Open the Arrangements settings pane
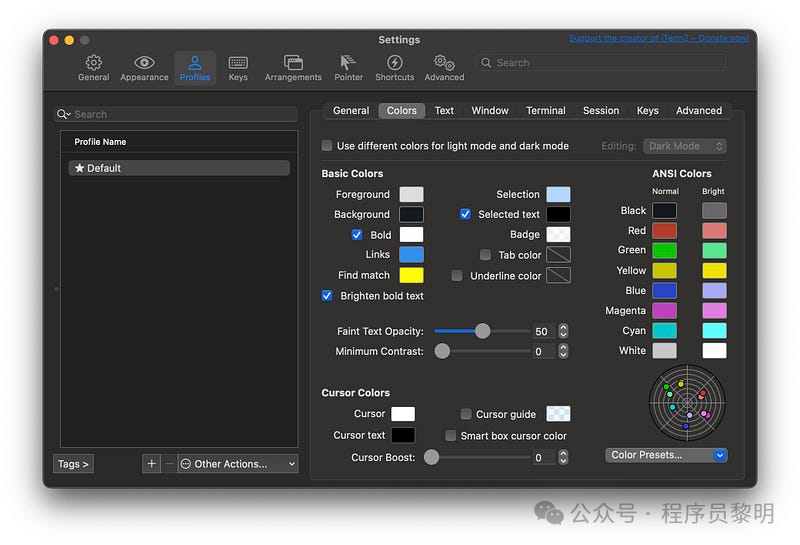This screenshot has height=545, width=800. click(293, 68)
